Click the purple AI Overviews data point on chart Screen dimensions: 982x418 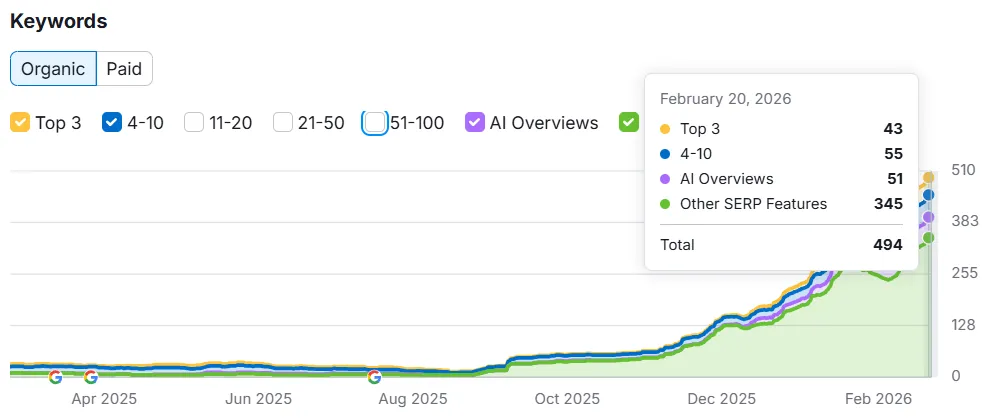click(928, 217)
